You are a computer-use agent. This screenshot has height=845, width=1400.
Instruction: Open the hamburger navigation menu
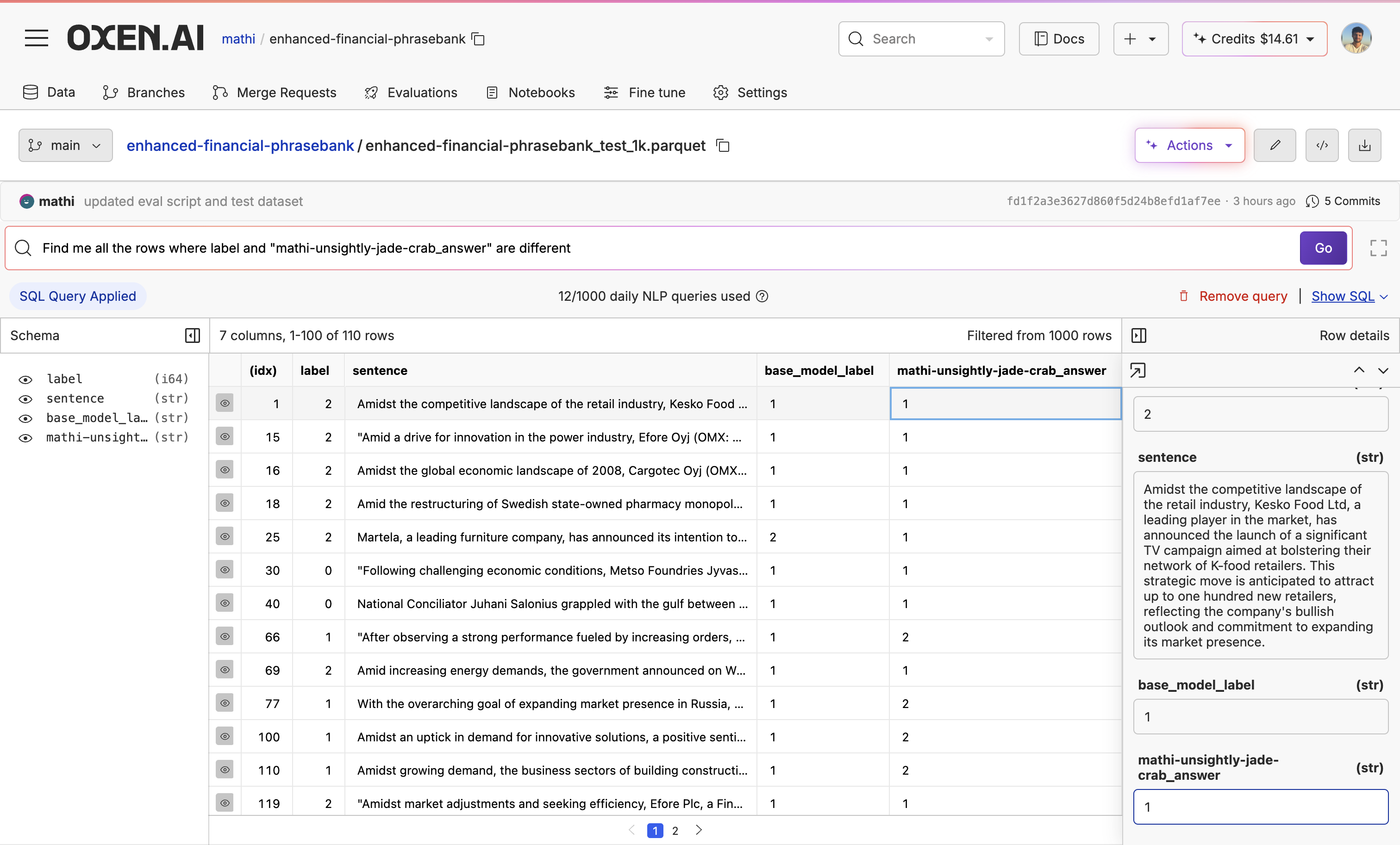(x=37, y=38)
